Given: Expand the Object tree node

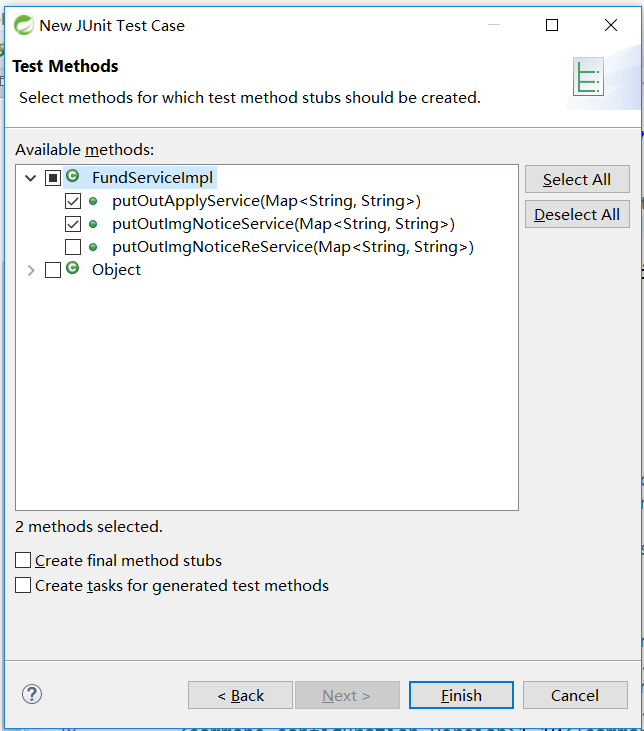Looking at the screenshot, I should [31, 270].
